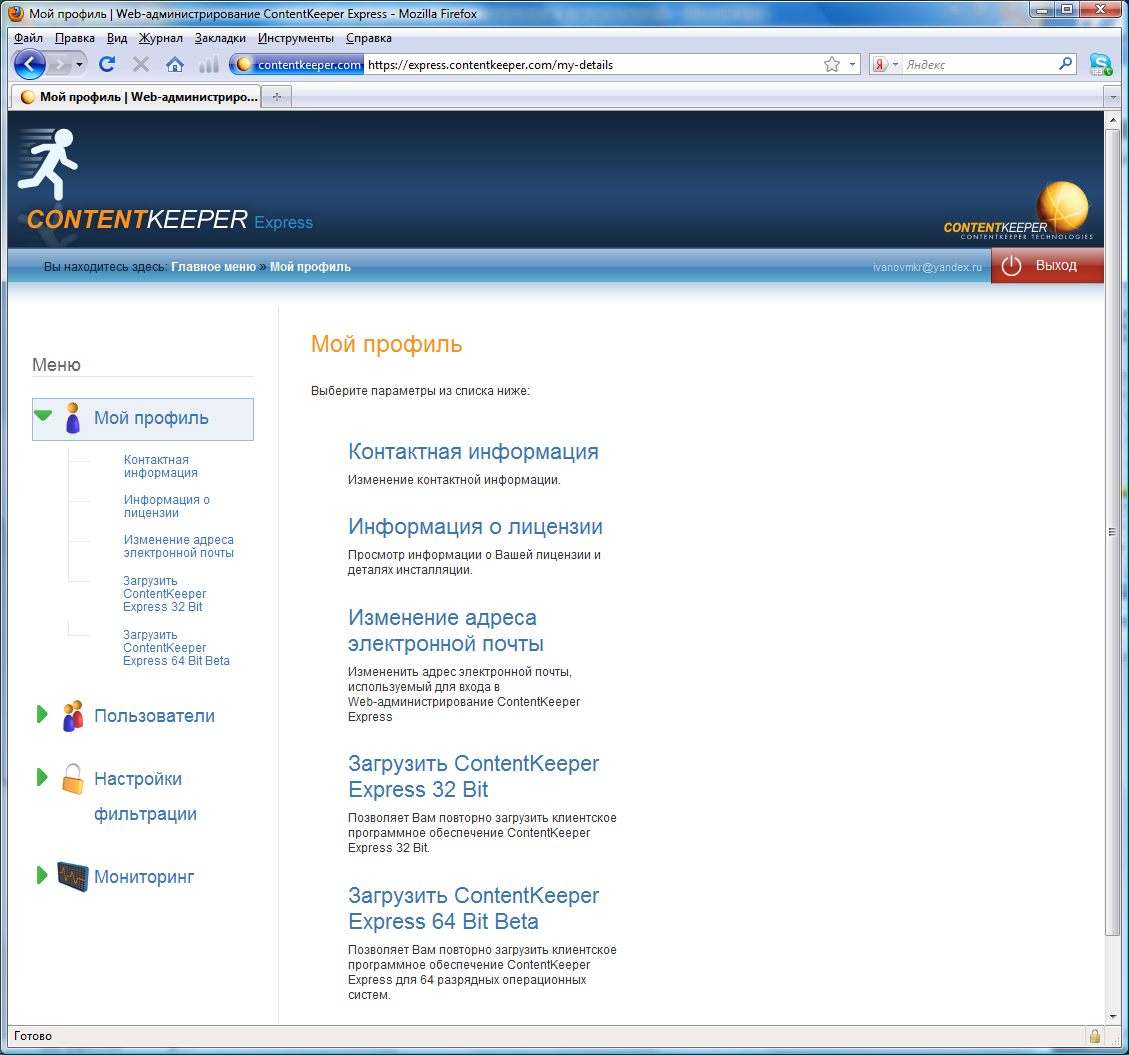Open the Настройки фильтрации menu section
The width and height of the screenshot is (1129, 1055).
(145, 796)
